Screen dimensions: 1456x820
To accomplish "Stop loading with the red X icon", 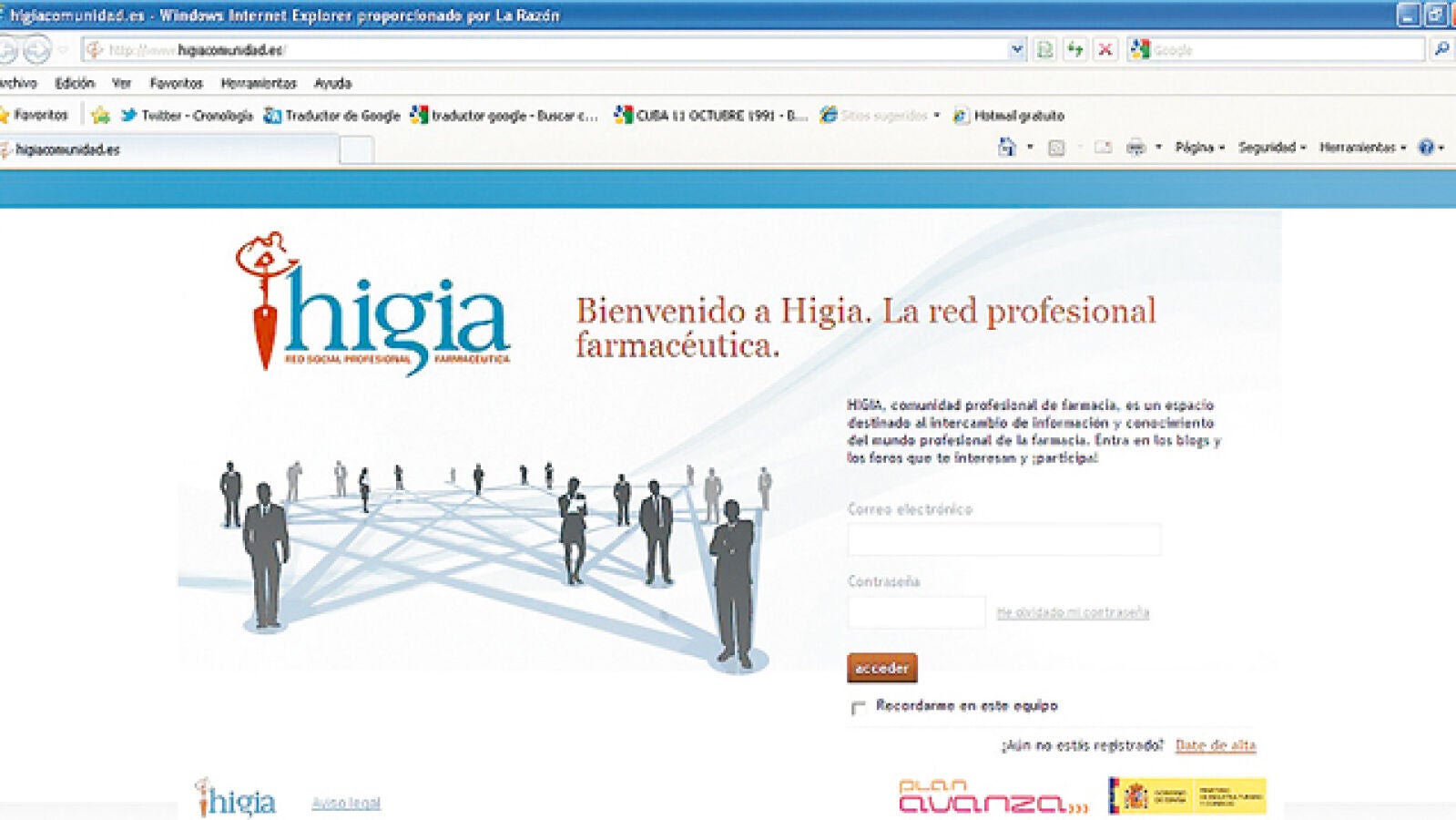I will (1105, 49).
